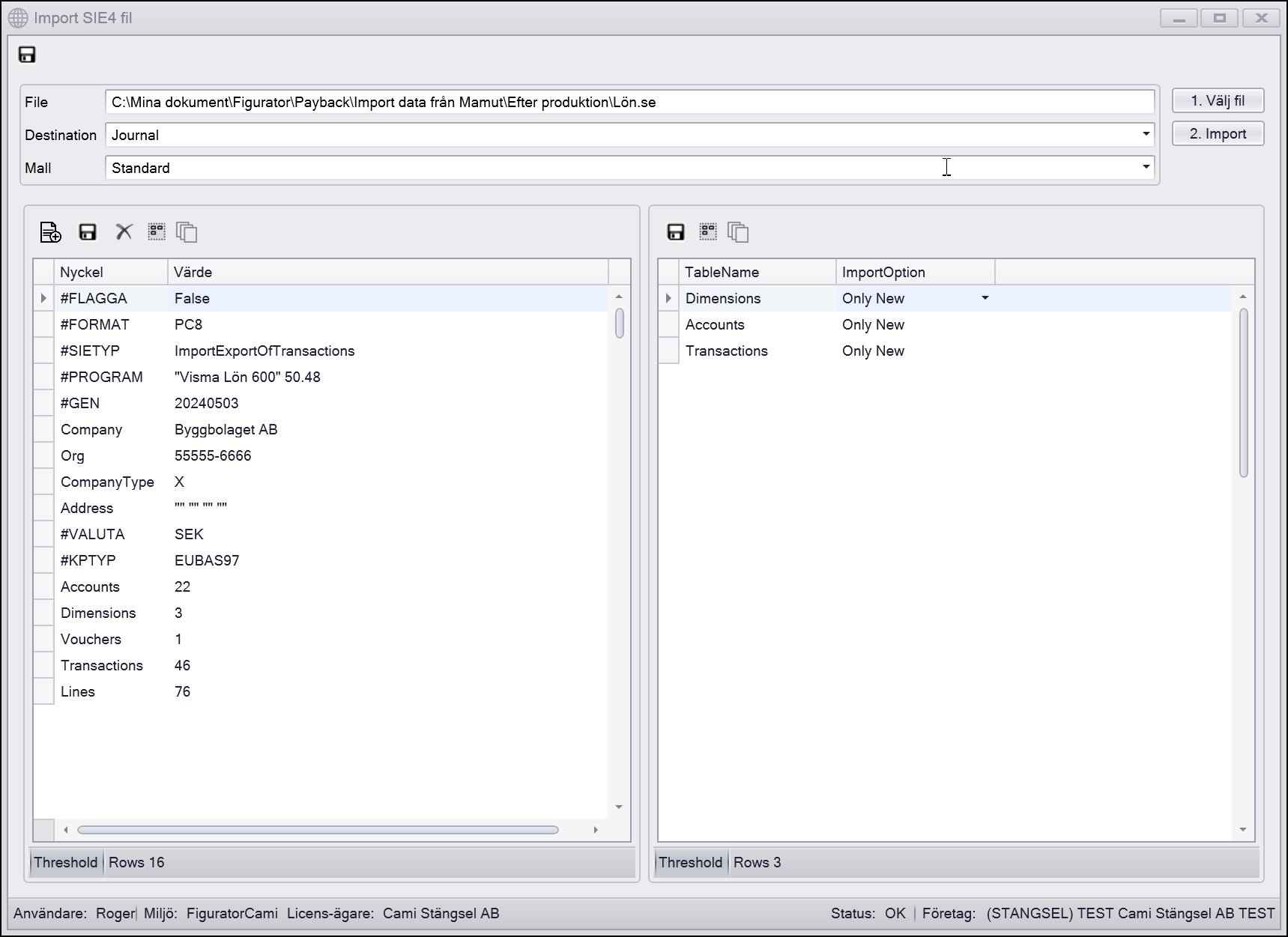Click the copy icon in right panel toolbar
Image resolution: width=1288 pixels, height=937 pixels.
pos(738,232)
